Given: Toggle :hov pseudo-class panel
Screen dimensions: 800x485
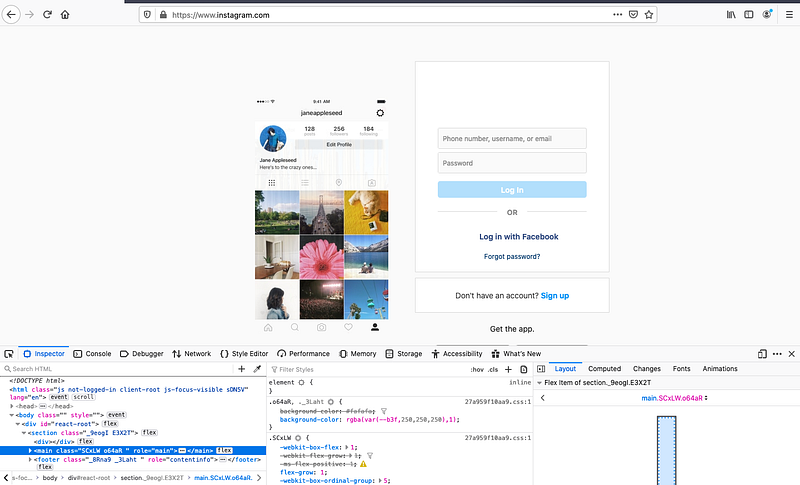Looking at the screenshot, I should [x=477, y=369].
